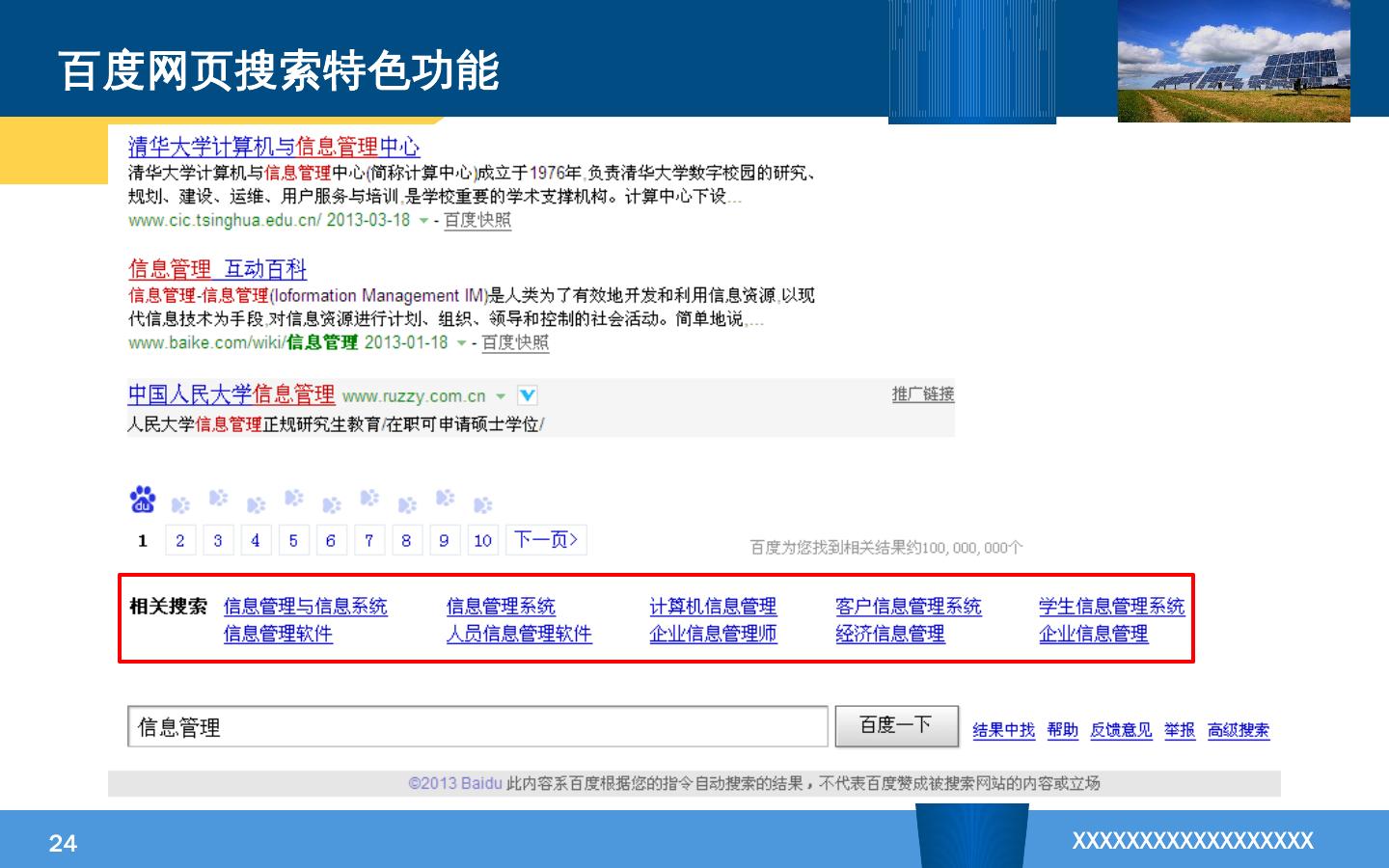Open the 帮助 help link
The width and height of the screenshot is (1389, 868).
[x=1063, y=730]
